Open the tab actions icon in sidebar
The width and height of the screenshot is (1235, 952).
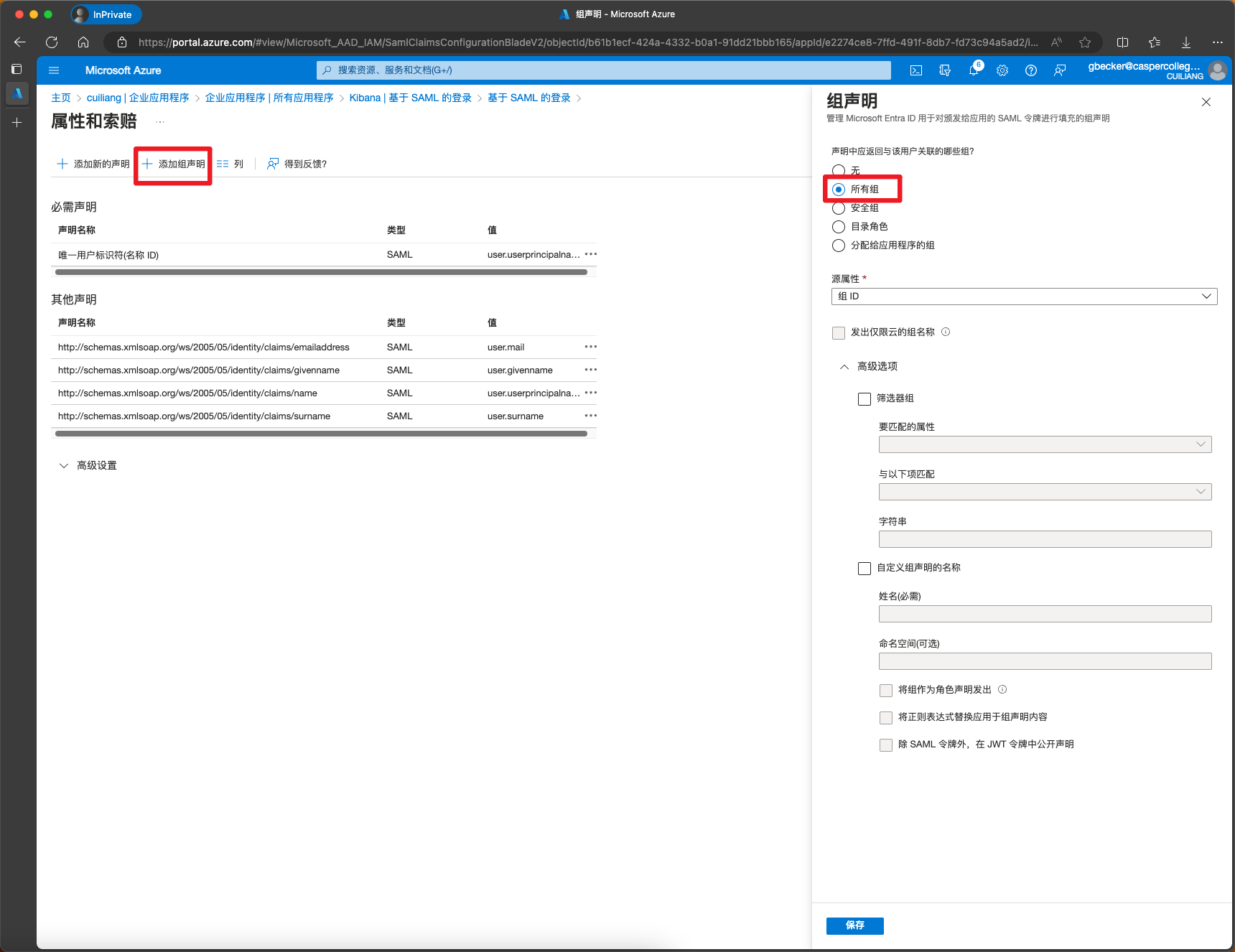(17, 69)
